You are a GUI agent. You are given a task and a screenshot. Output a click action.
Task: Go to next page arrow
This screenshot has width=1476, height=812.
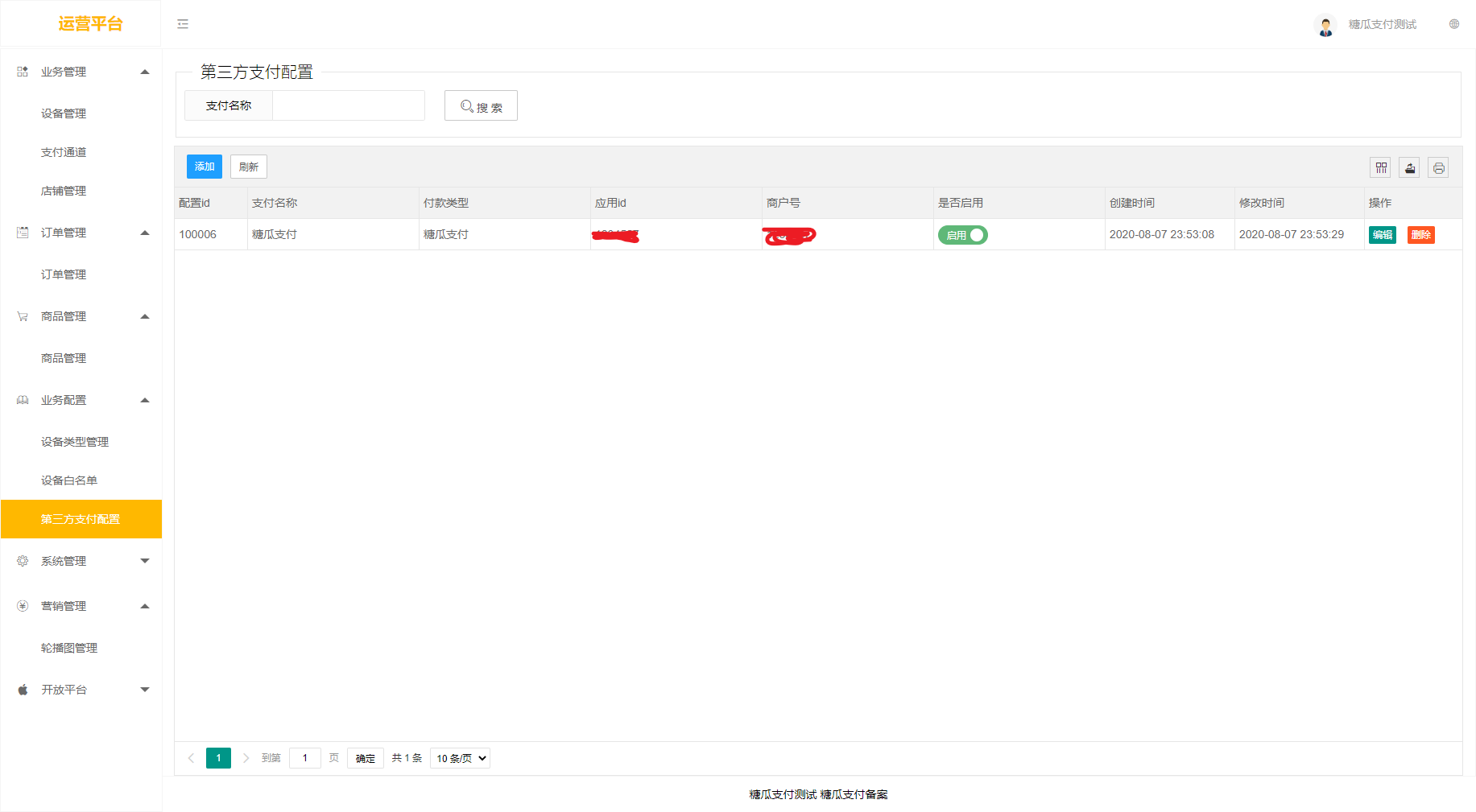click(x=246, y=758)
